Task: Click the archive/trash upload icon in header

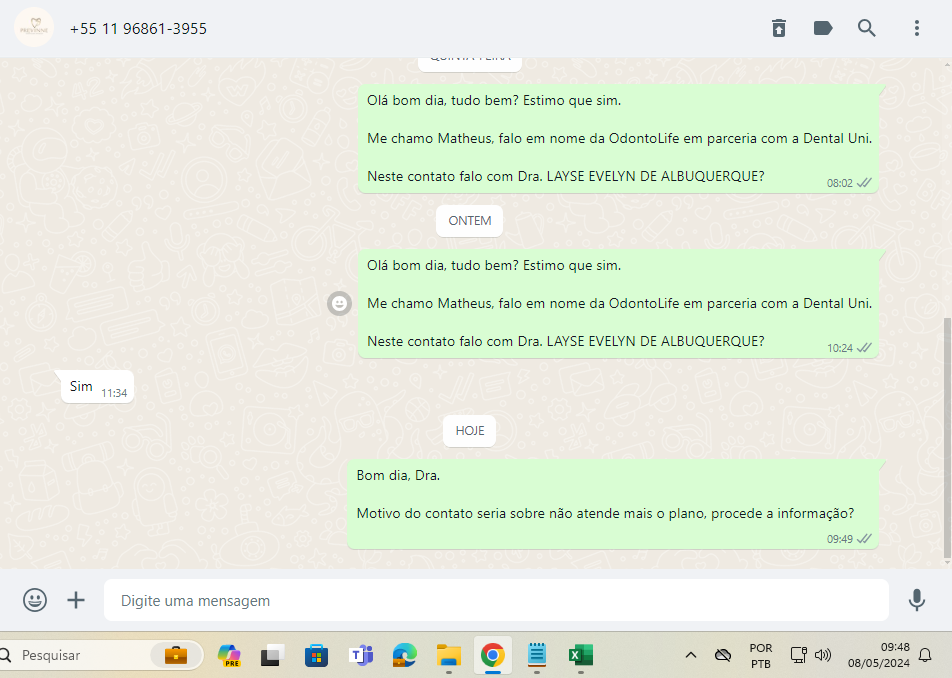Action: click(779, 28)
